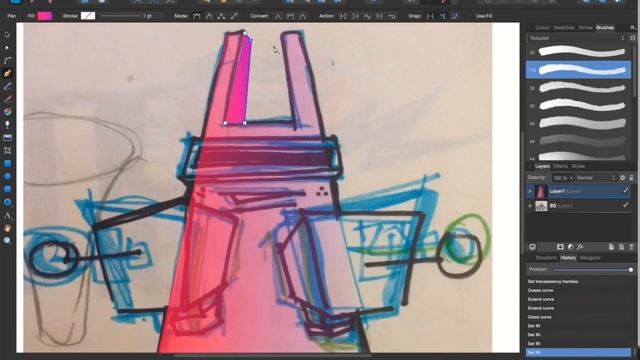Toggle second Snap option icon

tap(442, 16)
